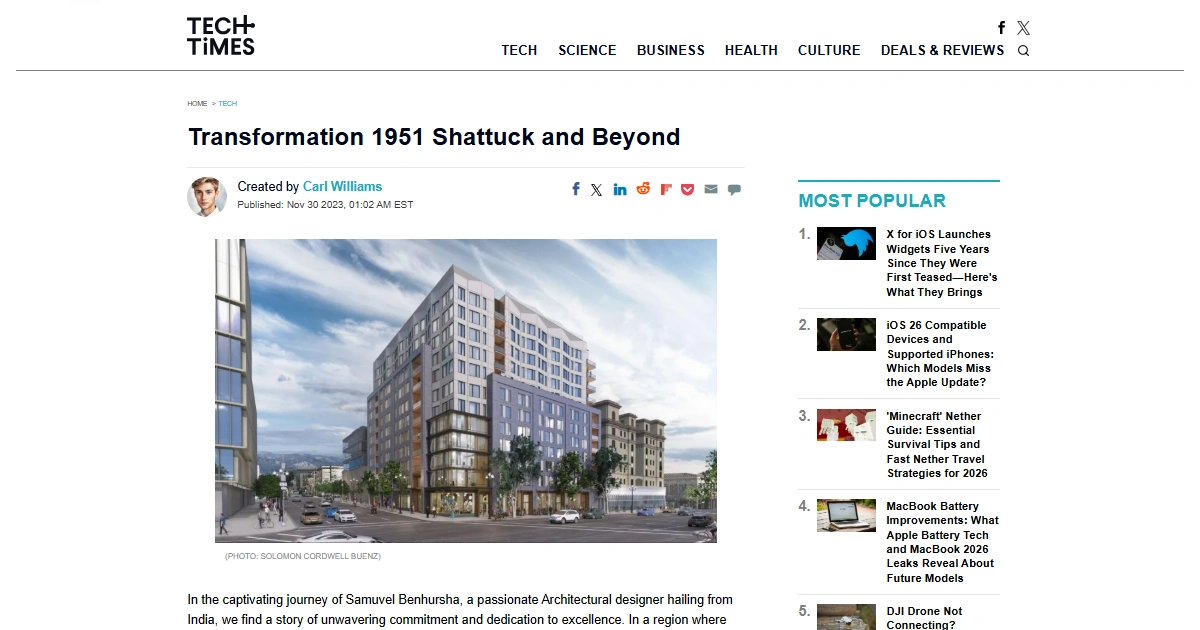Share the article via Flipboard

click(665, 189)
